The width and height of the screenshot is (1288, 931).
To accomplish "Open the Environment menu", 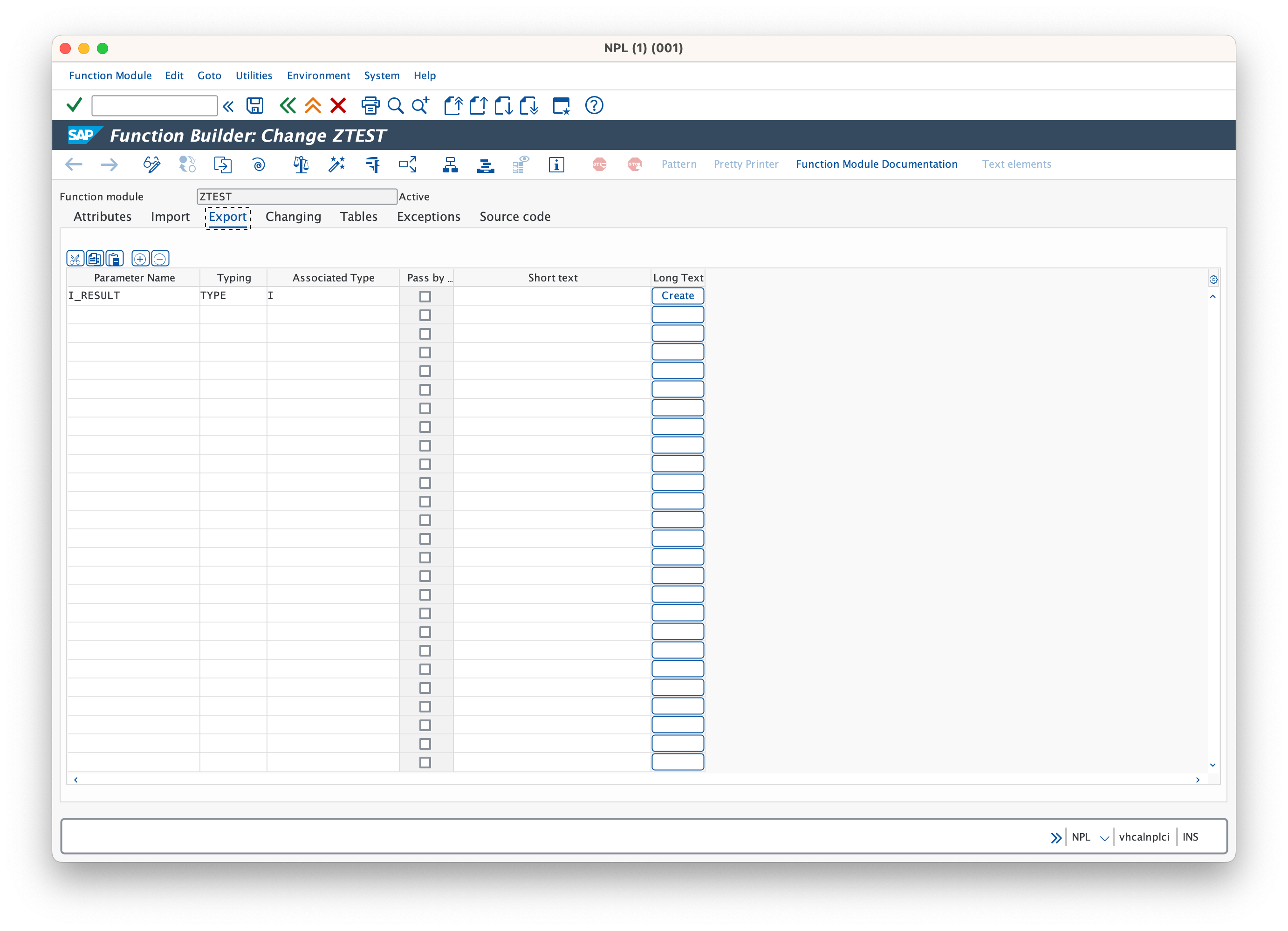I will pos(318,75).
